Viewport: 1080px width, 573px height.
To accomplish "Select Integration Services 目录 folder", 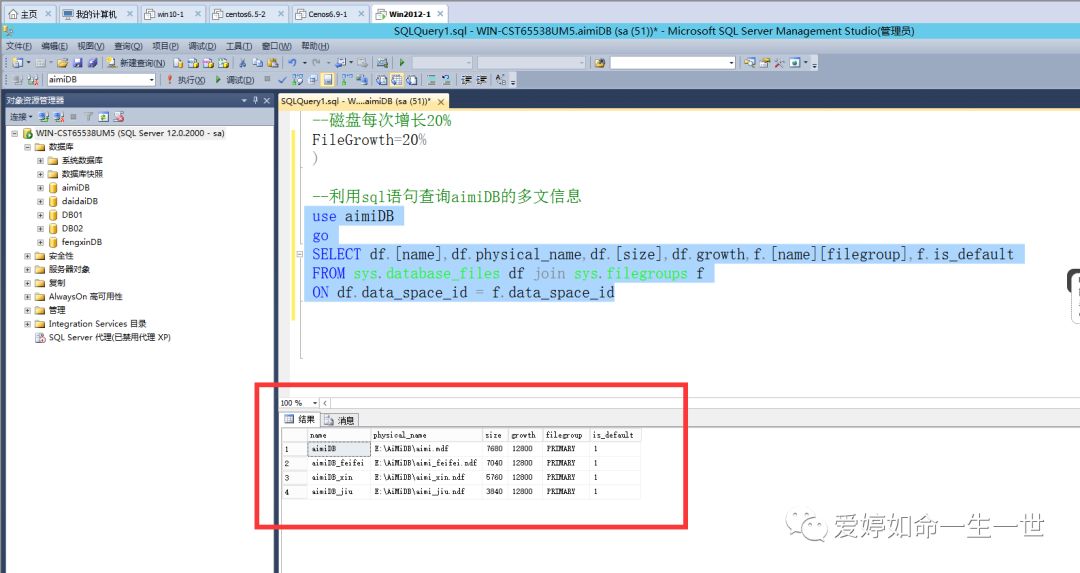I will point(97,324).
